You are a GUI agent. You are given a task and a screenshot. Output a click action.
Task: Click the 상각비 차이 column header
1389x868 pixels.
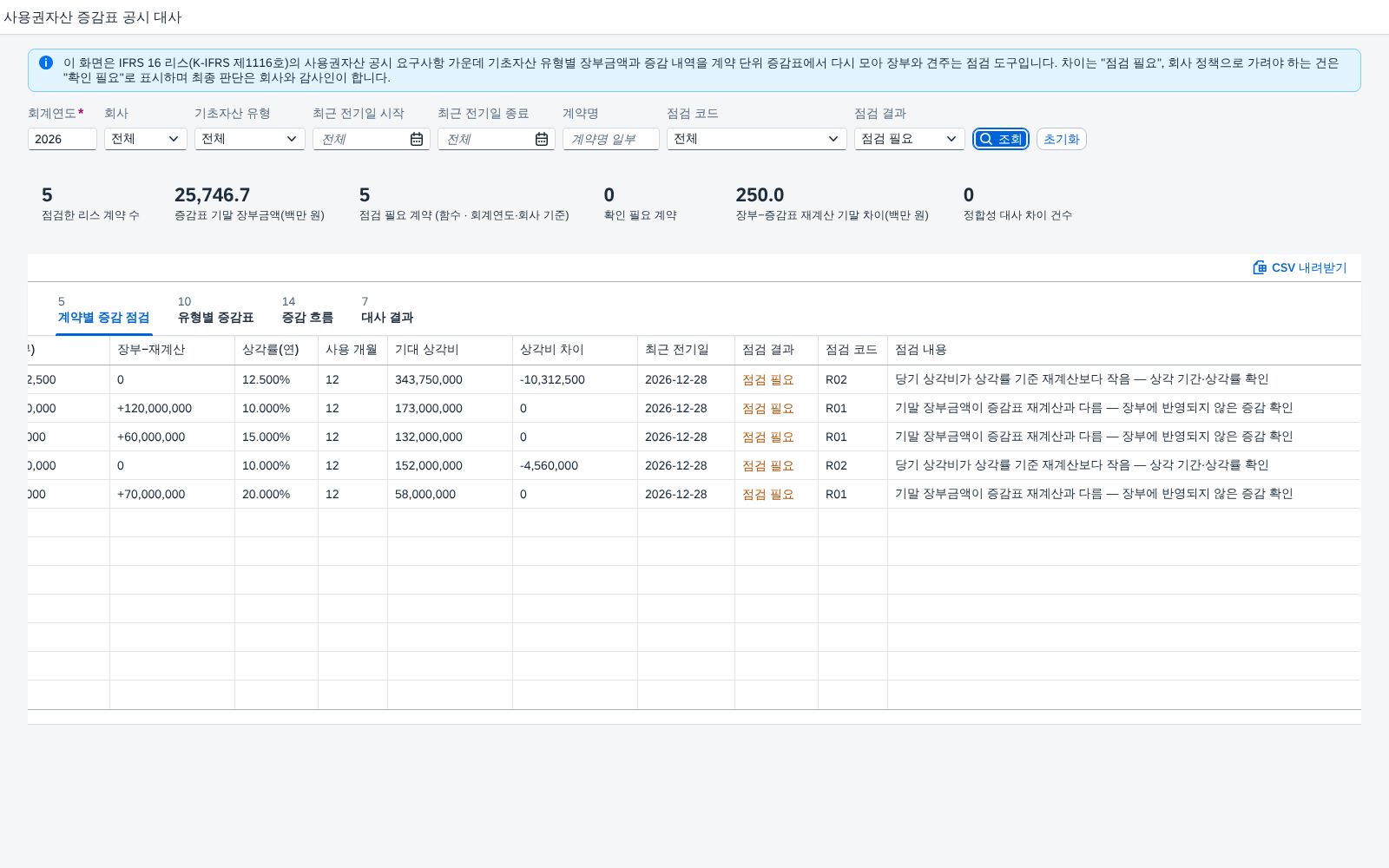(575, 350)
